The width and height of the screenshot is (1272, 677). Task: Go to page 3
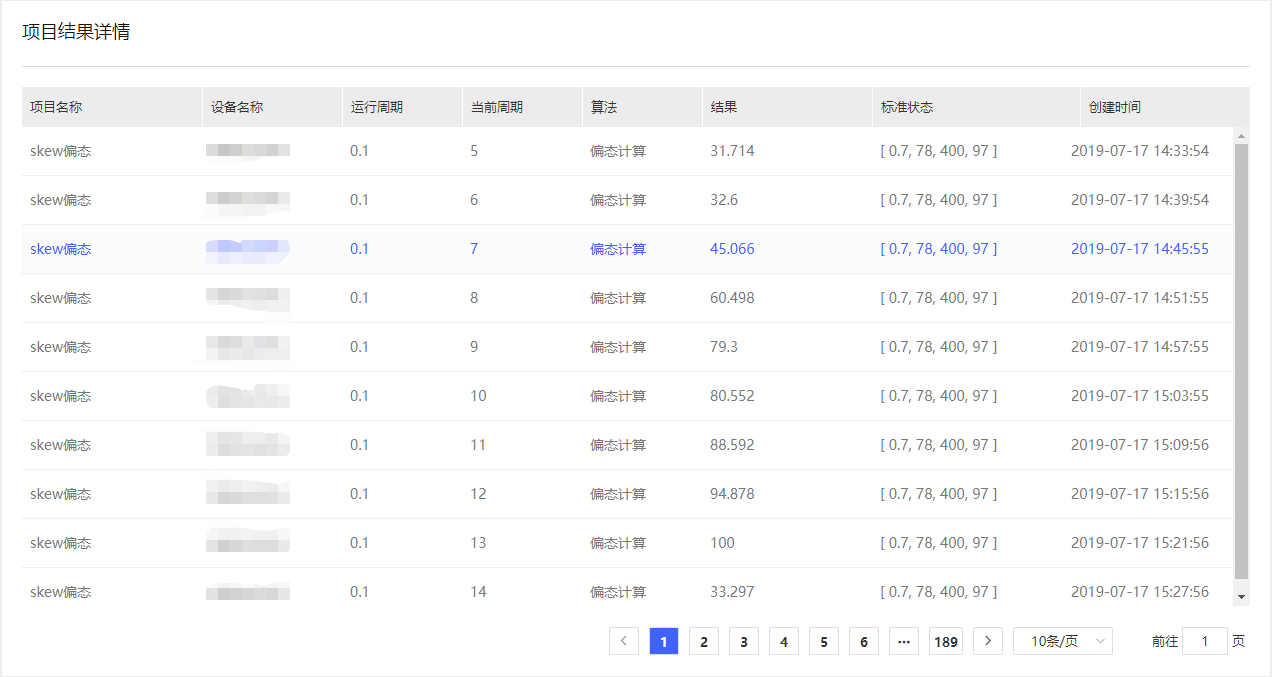click(x=744, y=641)
